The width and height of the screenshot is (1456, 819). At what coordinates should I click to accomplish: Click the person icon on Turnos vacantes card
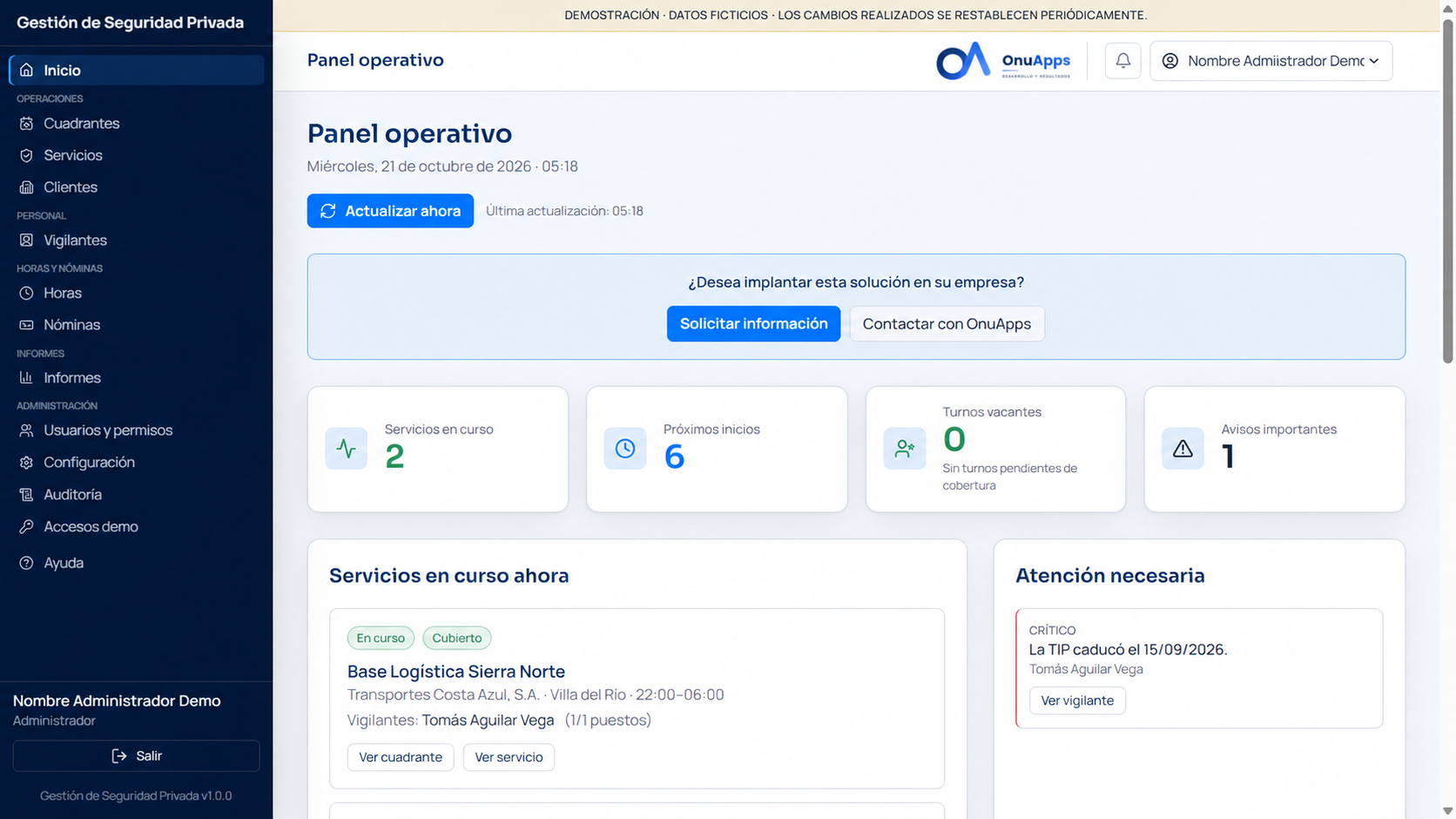905,449
